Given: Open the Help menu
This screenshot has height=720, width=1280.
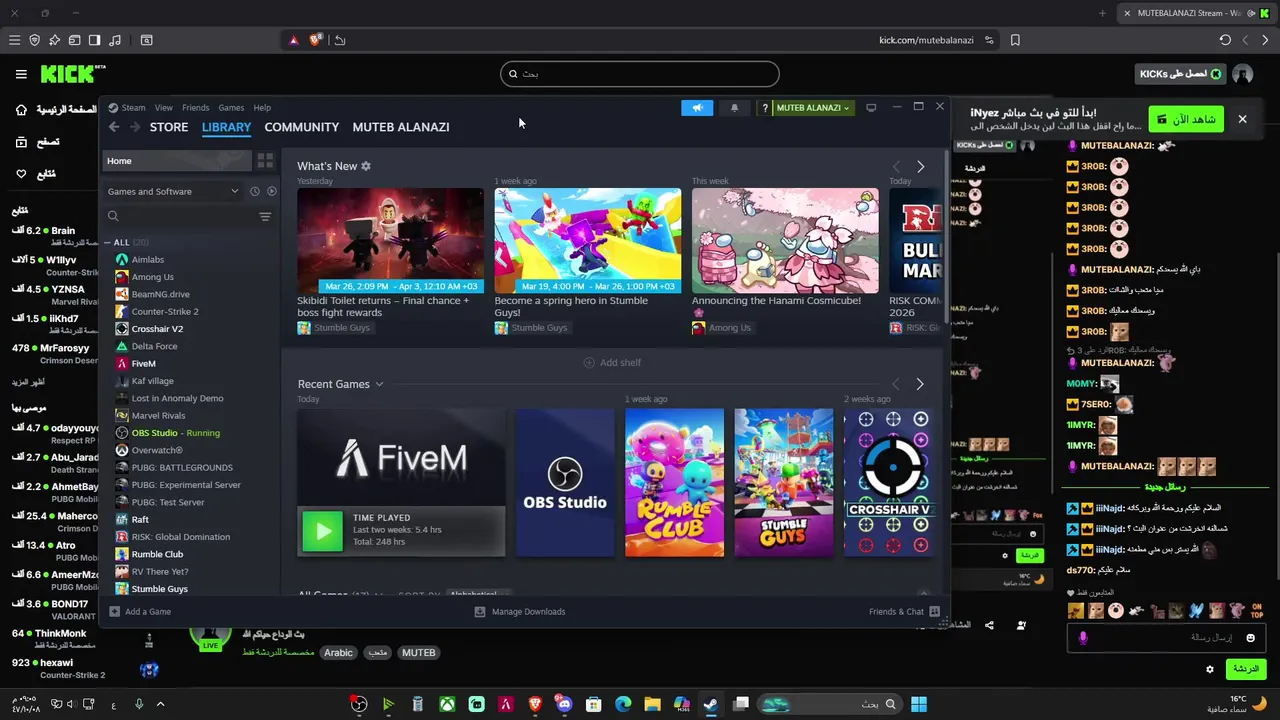Looking at the screenshot, I should coord(262,108).
